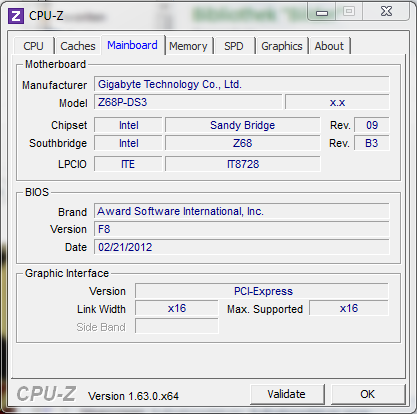Click the BIOS Brand label
This screenshot has width=417, height=414.
72,212
